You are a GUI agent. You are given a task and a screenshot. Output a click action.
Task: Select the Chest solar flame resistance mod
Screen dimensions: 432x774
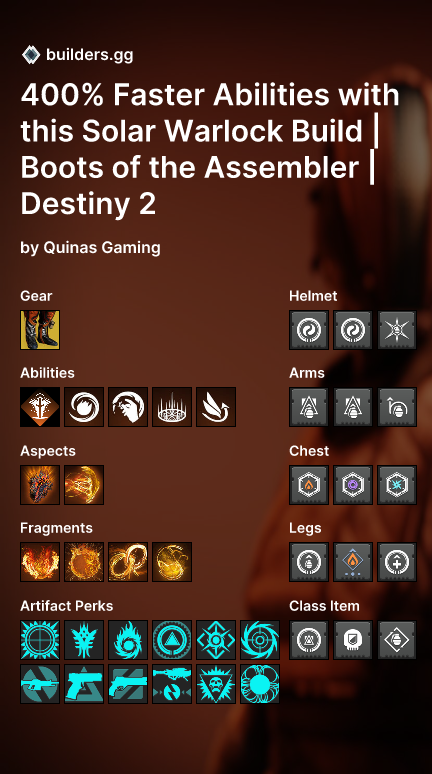pyautogui.click(x=309, y=485)
